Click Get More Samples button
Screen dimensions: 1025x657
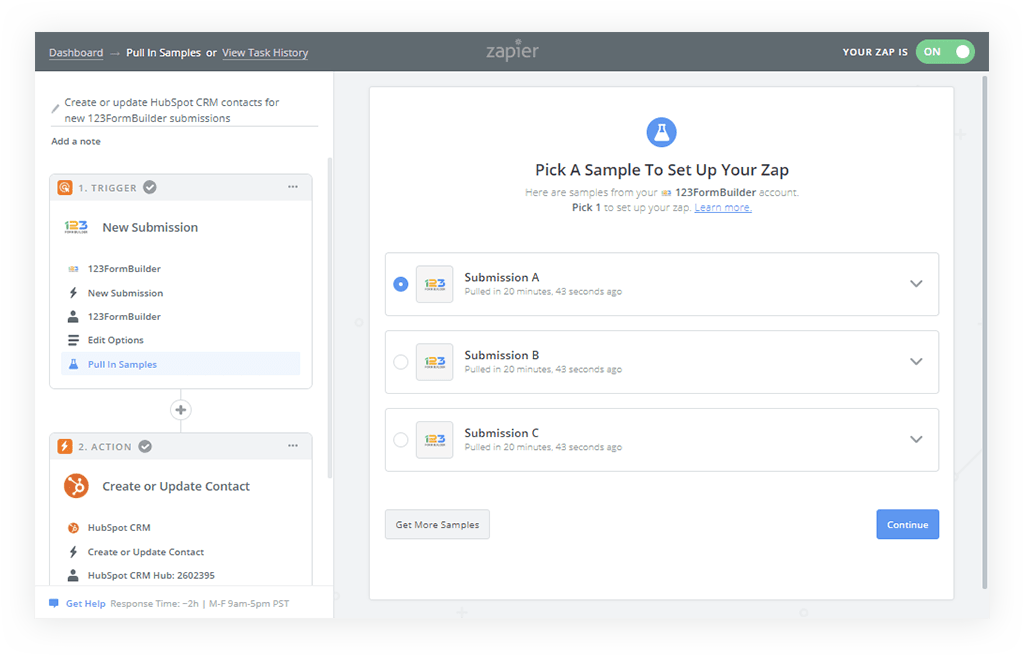(437, 524)
